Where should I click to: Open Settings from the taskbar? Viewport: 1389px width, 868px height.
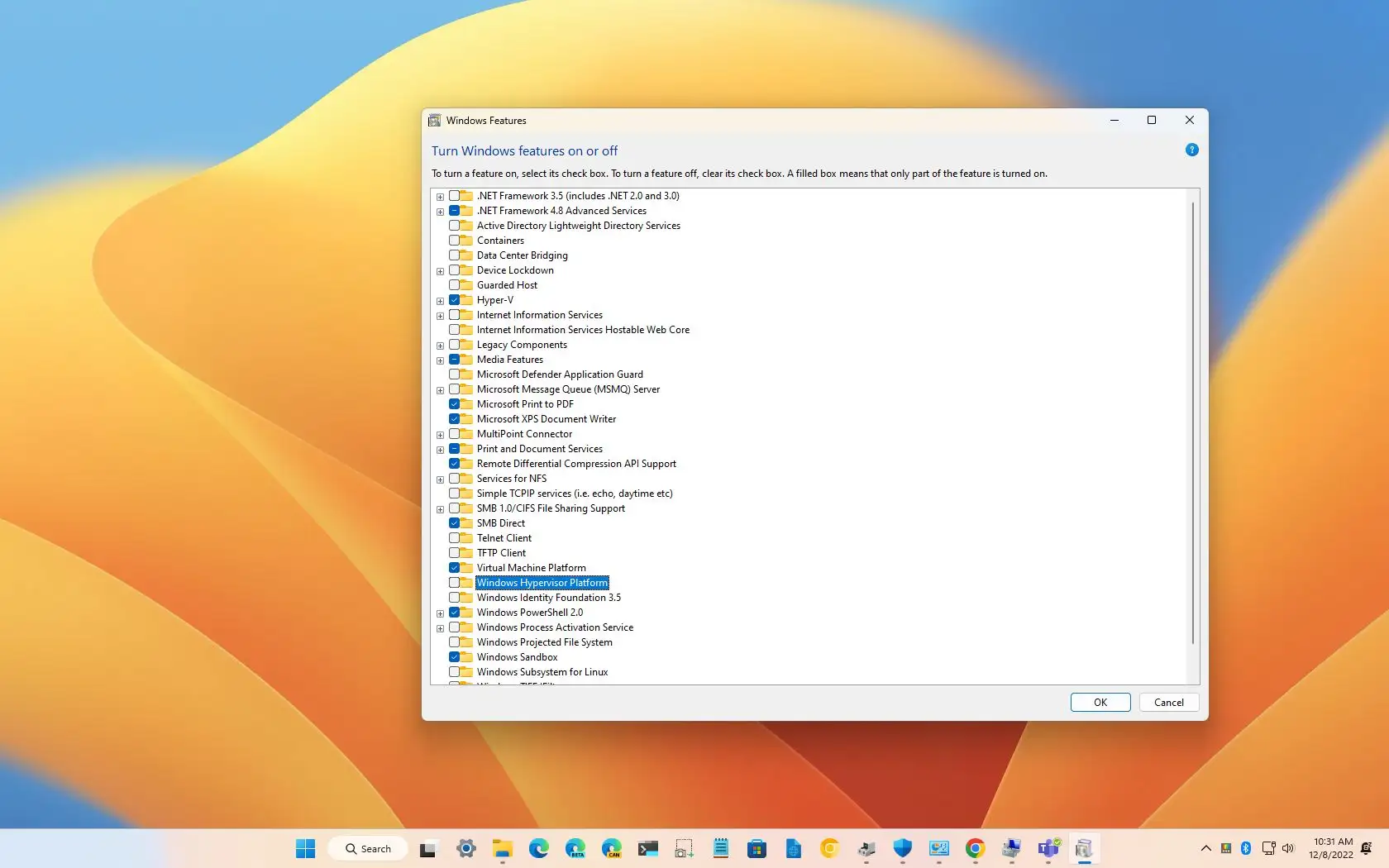(x=466, y=848)
